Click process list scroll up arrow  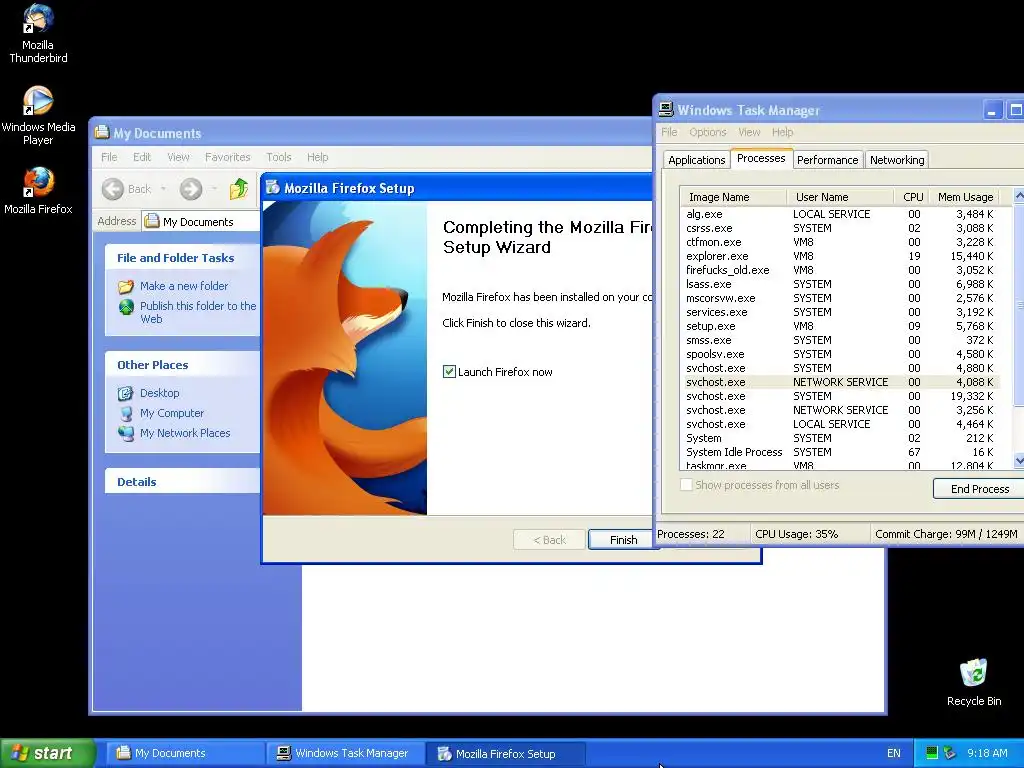(1019, 196)
